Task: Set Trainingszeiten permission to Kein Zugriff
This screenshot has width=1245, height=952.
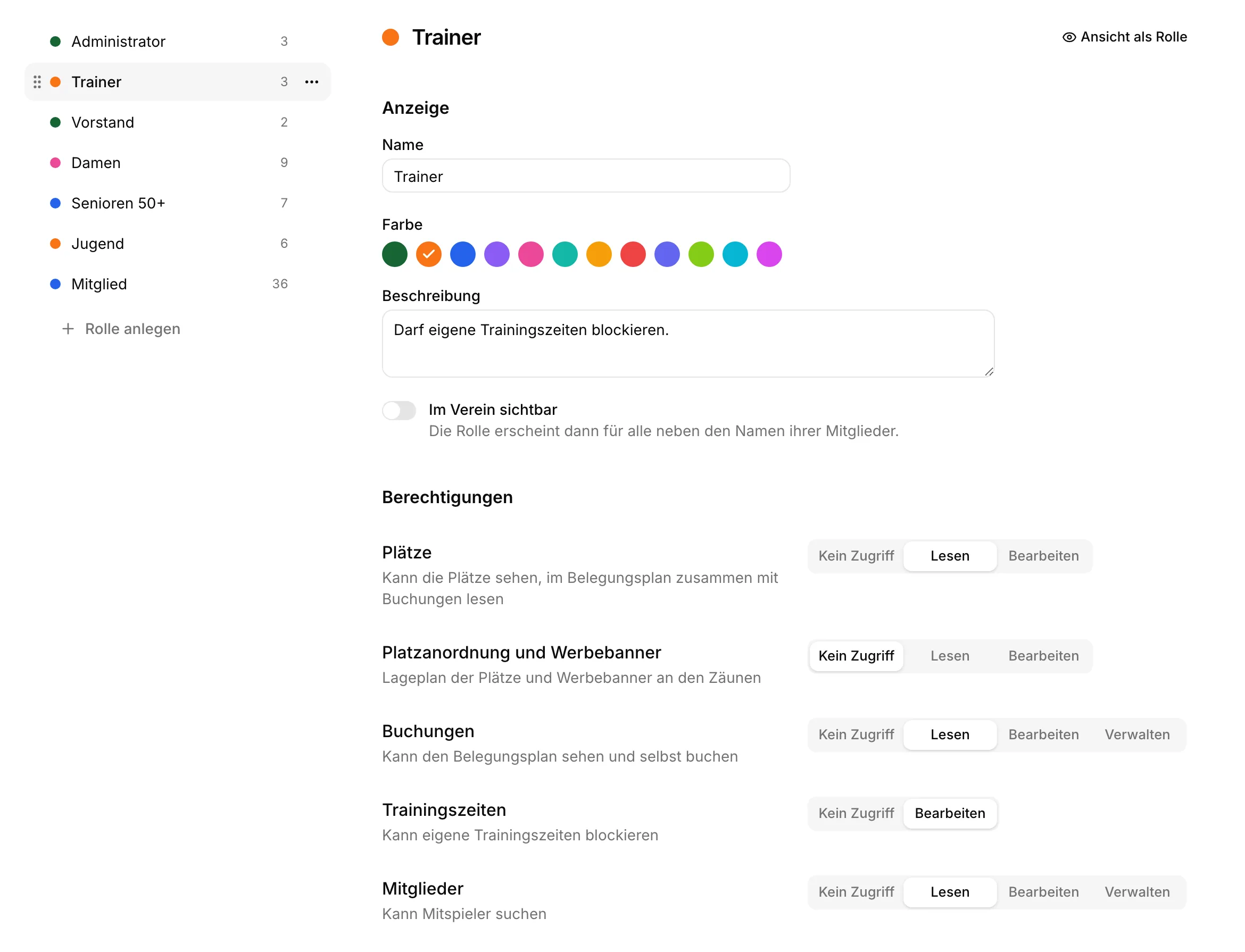Action: (x=856, y=813)
